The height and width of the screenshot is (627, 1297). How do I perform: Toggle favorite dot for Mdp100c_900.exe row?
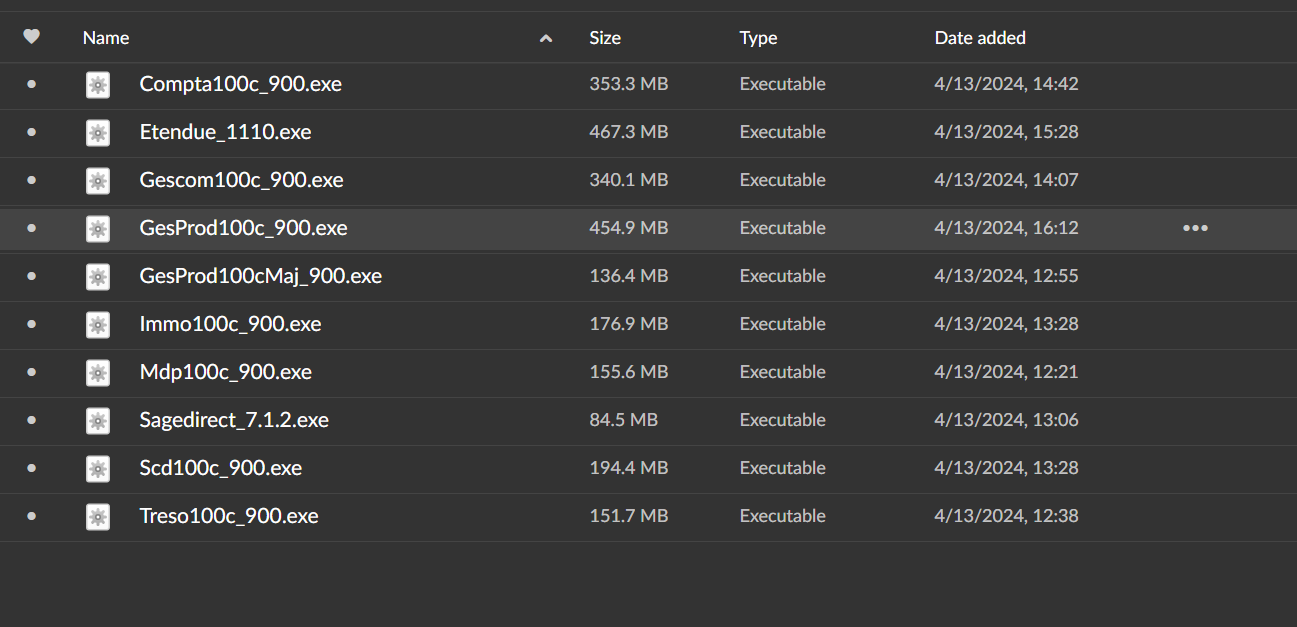coord(31,372)
